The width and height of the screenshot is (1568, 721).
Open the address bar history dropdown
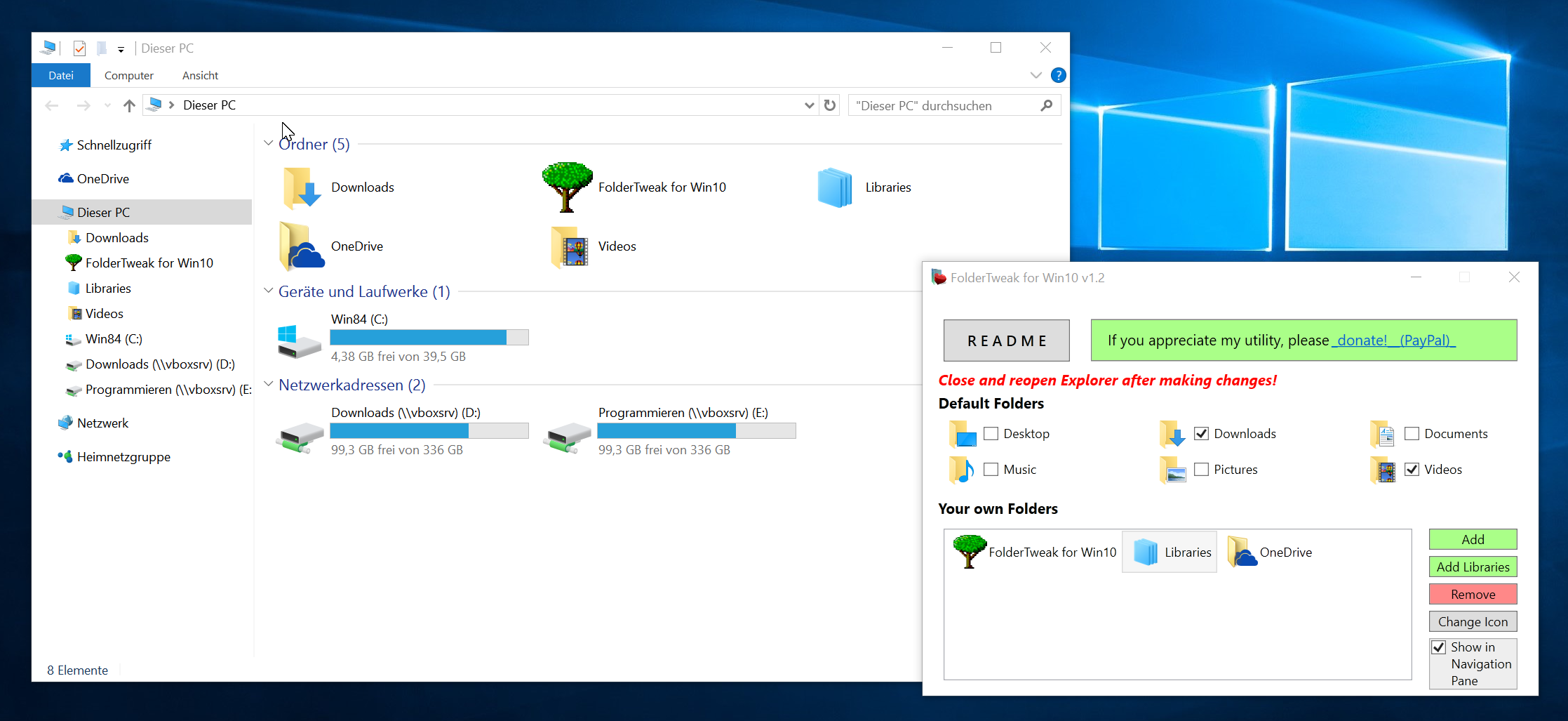tap(809, 105)
